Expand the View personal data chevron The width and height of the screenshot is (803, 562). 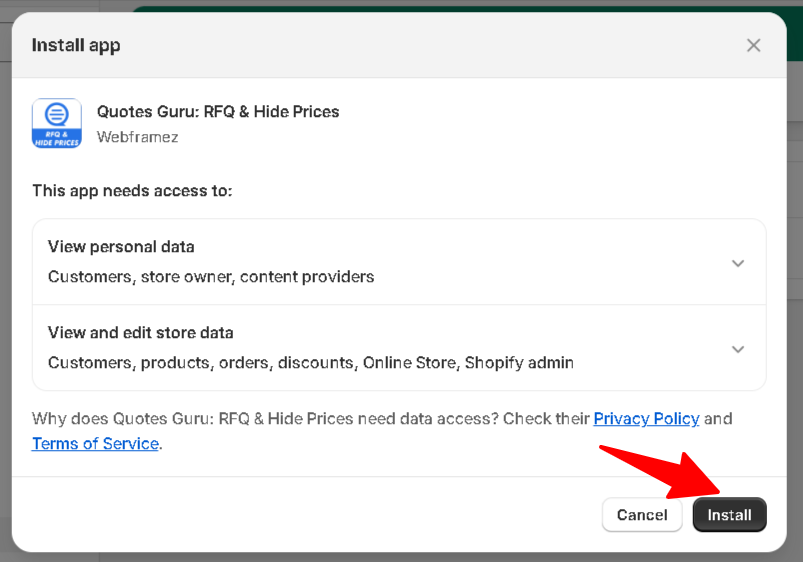[738, 263]
